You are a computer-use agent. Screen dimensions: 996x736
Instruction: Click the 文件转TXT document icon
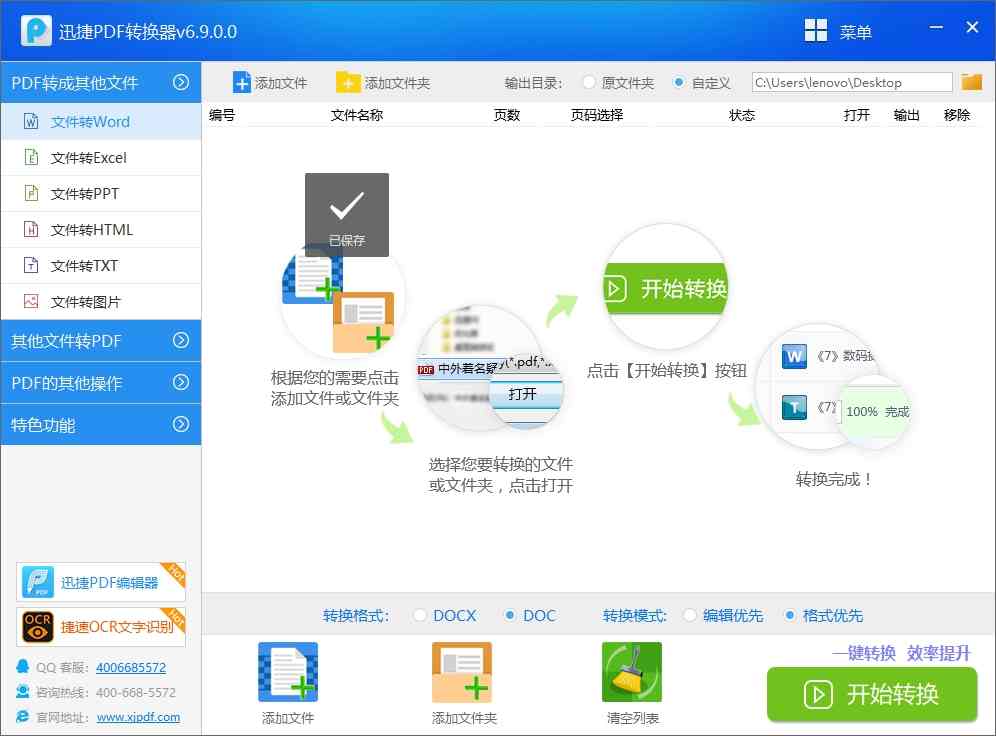coord(30,265)
